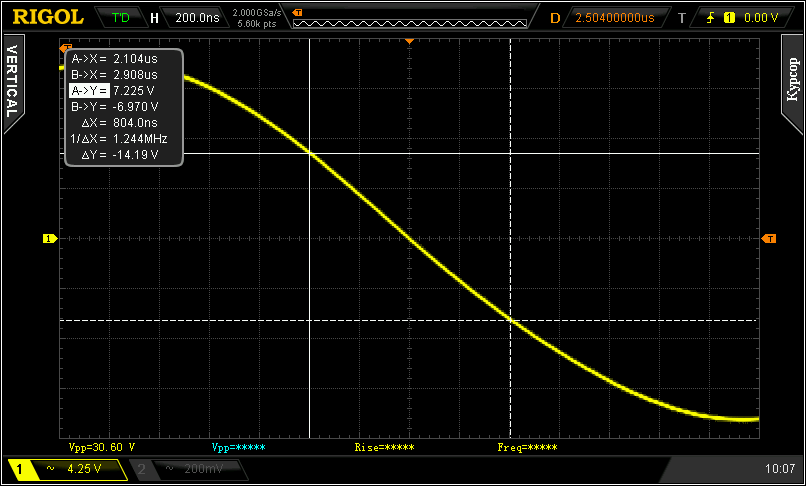This screenshot has height=486, width=806.
Task: Click the 2.50400000us delay readout
Action: coord(615,18)
